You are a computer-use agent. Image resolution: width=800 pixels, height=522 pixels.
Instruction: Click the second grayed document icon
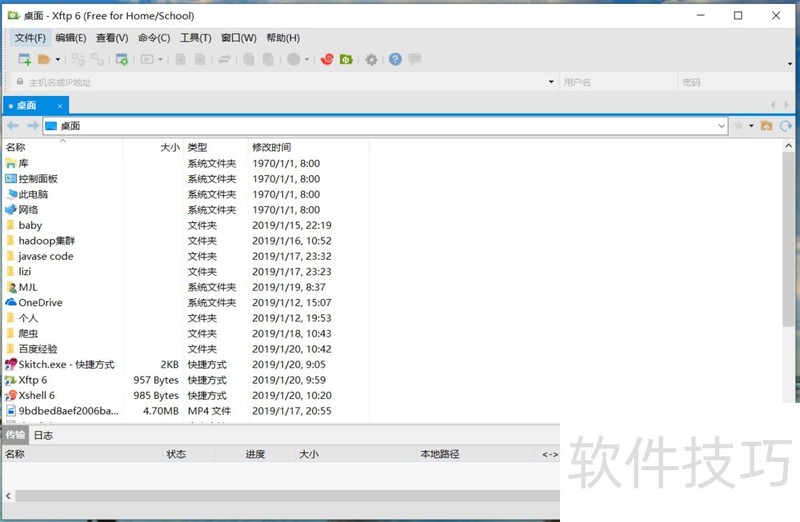coord(200,59)
